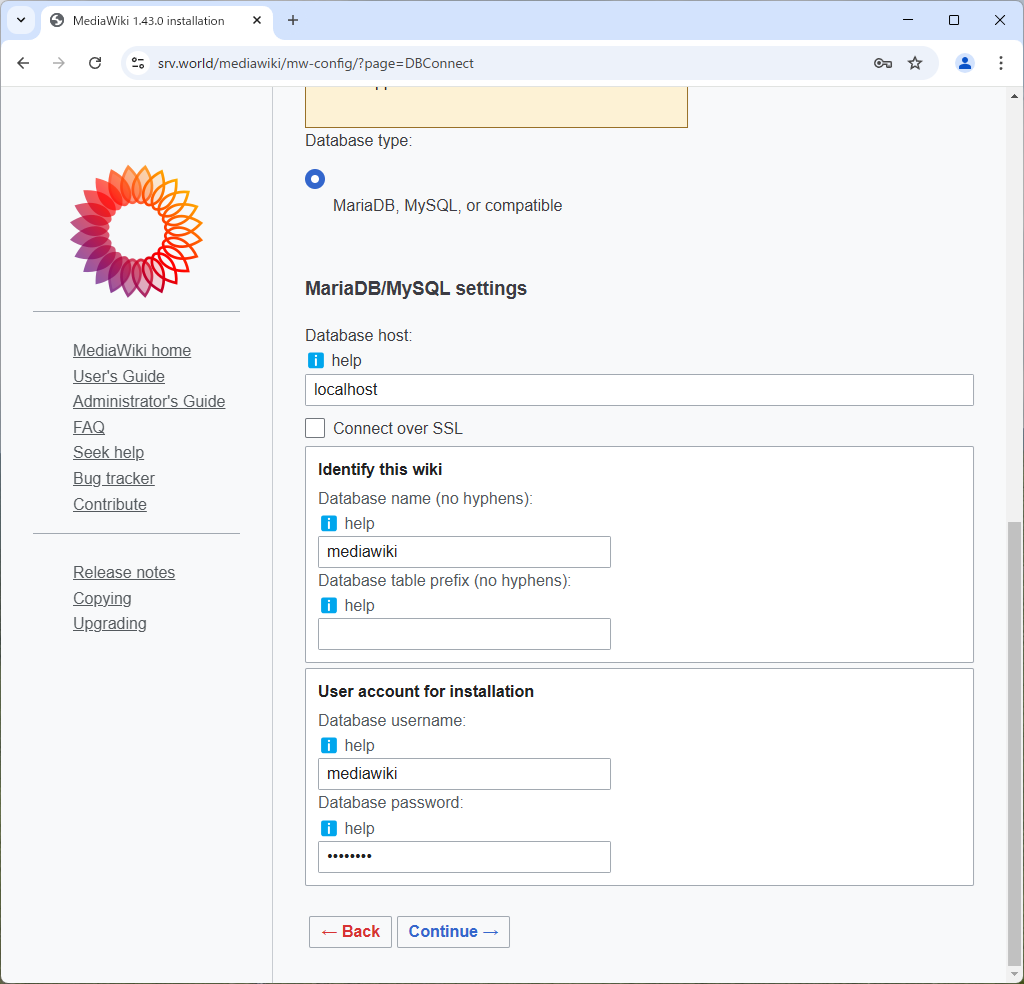Click the Database host field

[x=639, y=390]
